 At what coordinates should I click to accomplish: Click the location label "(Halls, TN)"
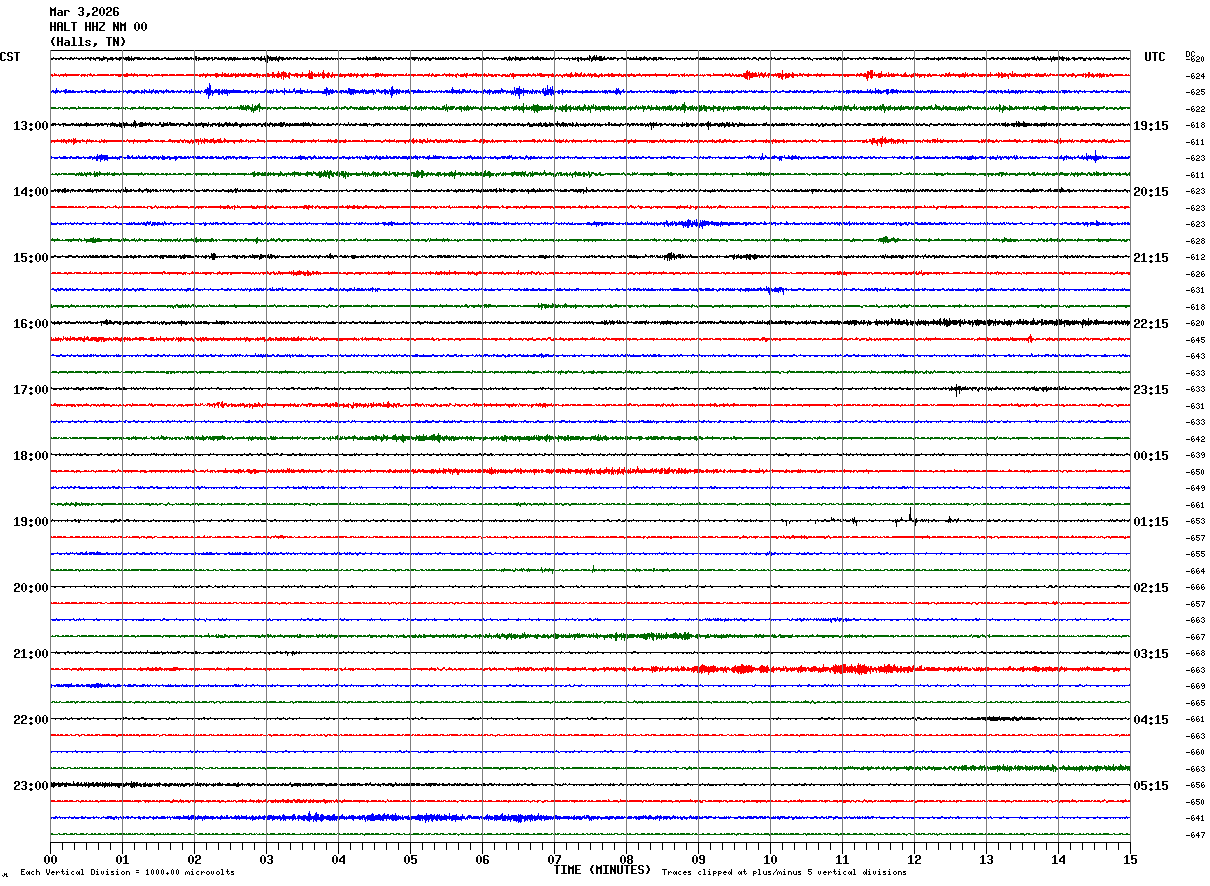[x=88, y=42]
